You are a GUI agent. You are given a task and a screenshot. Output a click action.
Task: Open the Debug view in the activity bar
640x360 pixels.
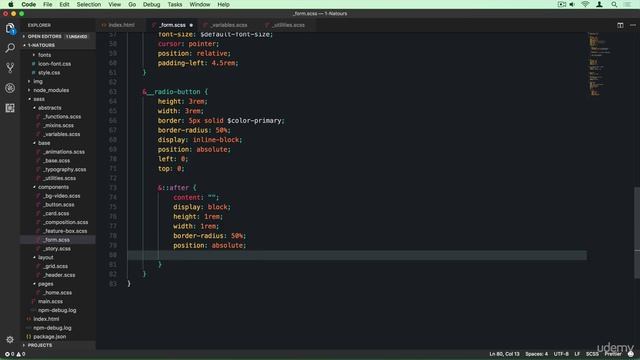10,88
